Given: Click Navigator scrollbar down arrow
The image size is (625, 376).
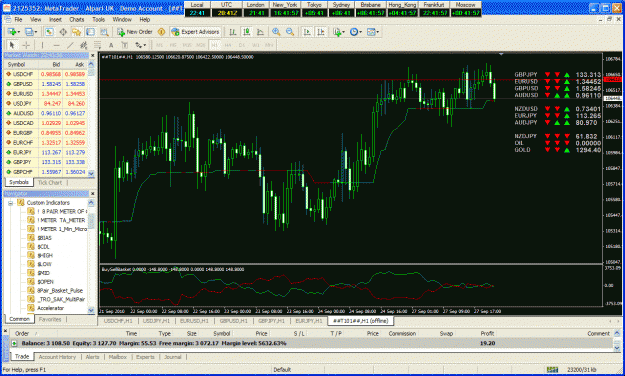Looking at the screenshot, I should (x=91, y=310).
